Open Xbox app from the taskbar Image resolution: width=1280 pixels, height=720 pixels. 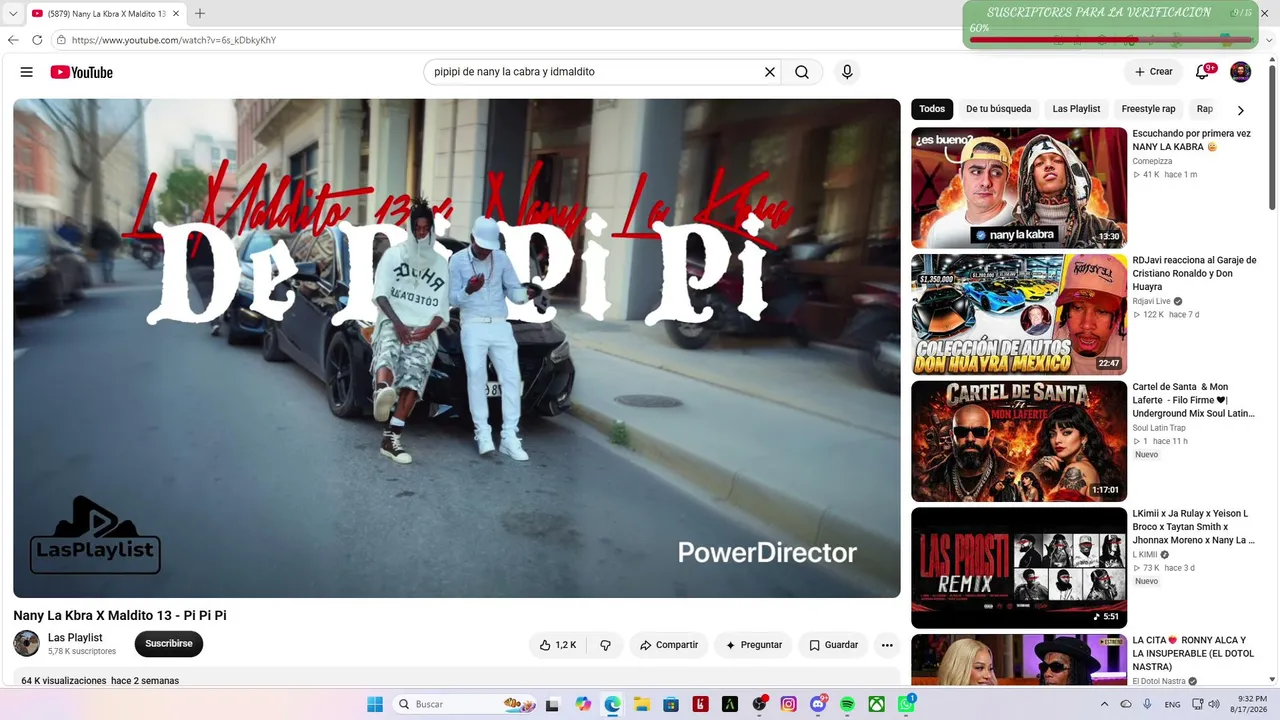876,704
